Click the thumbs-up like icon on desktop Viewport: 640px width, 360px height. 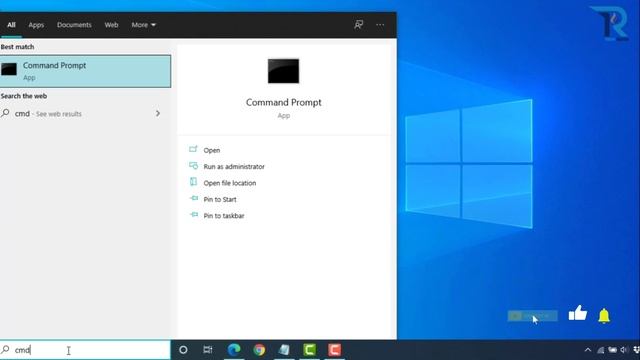click(578, 313)
